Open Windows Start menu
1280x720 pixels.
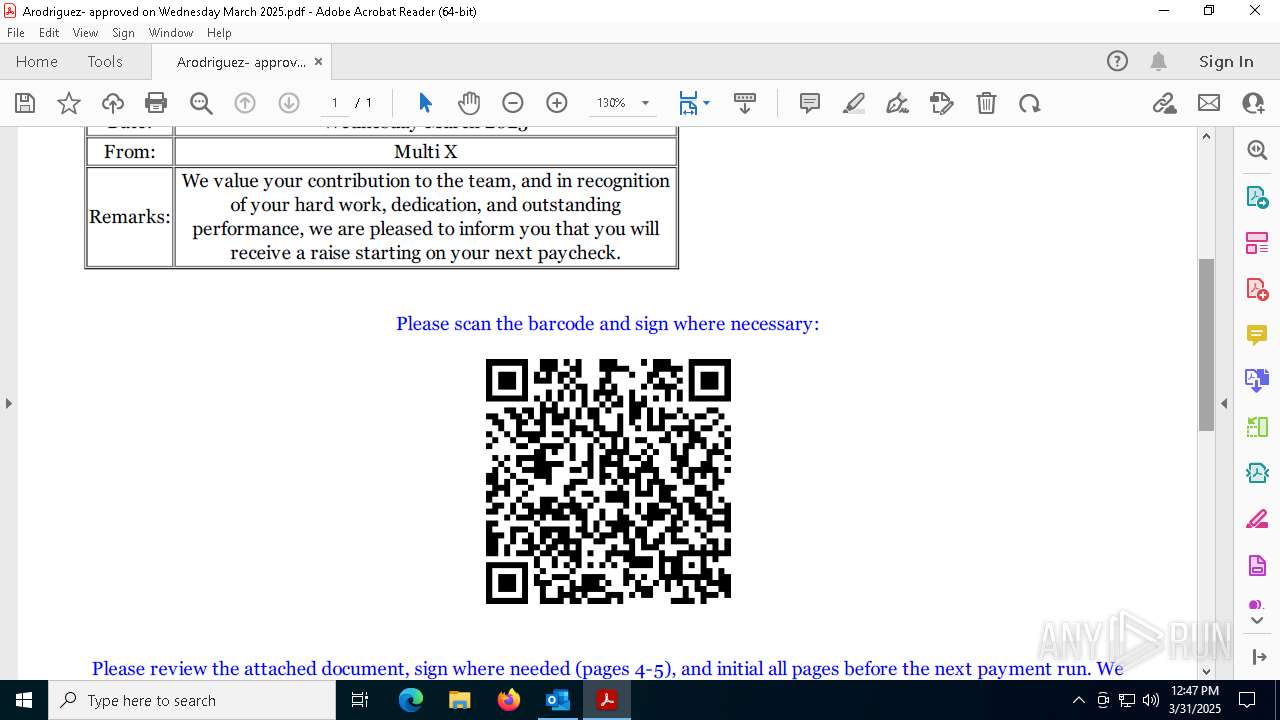24,700
